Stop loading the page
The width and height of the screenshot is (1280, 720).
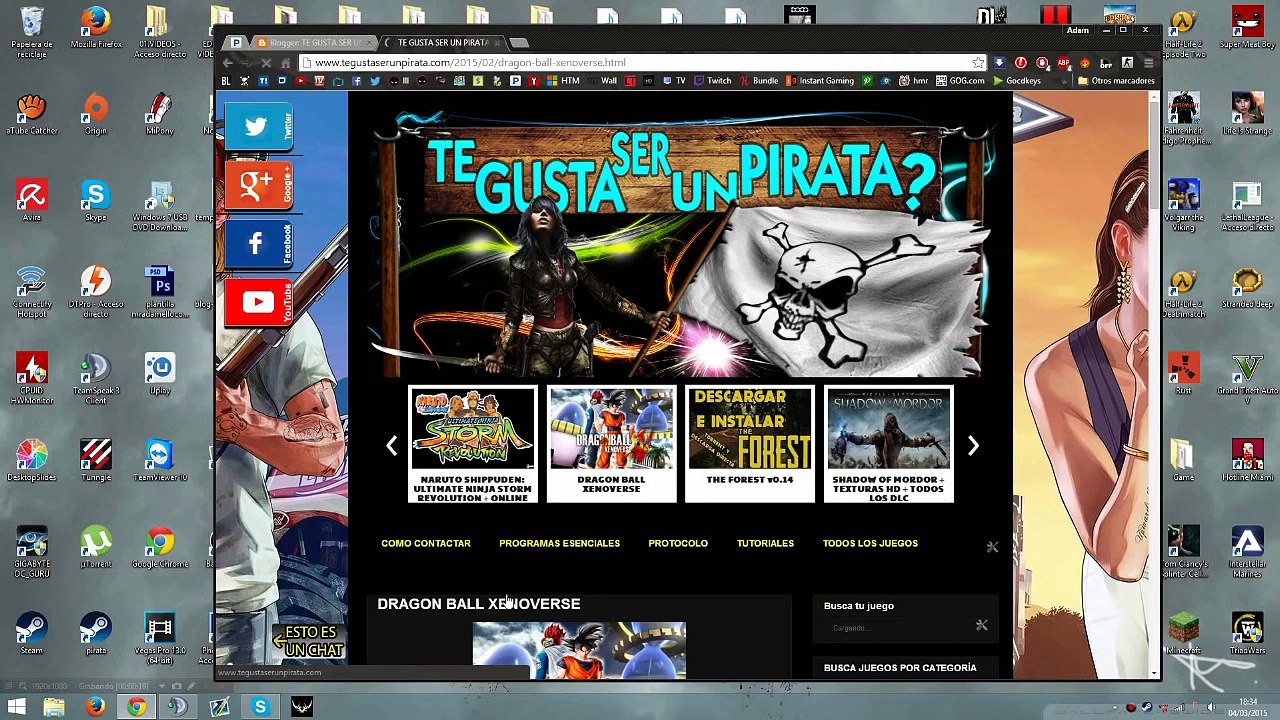point(266,62)
